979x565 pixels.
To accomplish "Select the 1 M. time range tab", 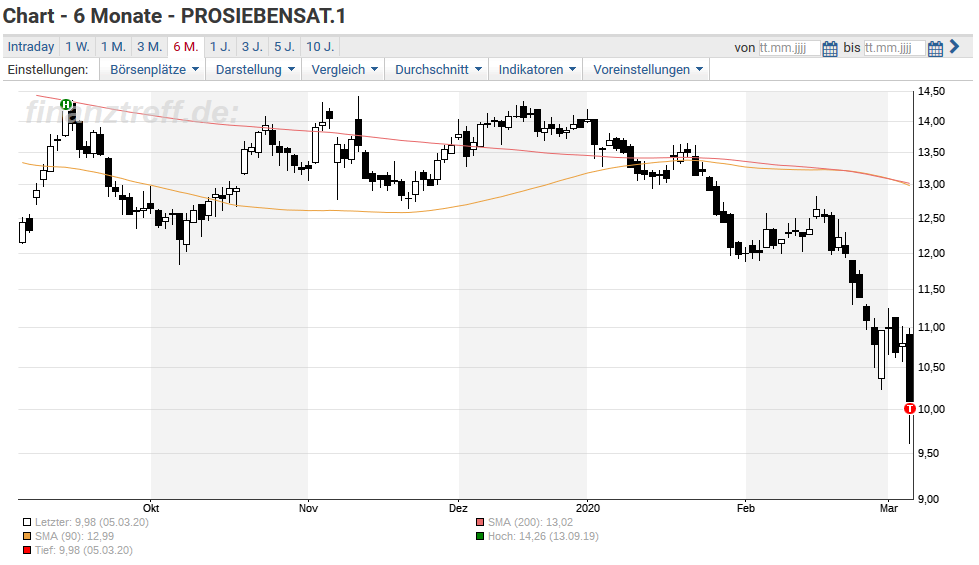I will tap(114, 47).
